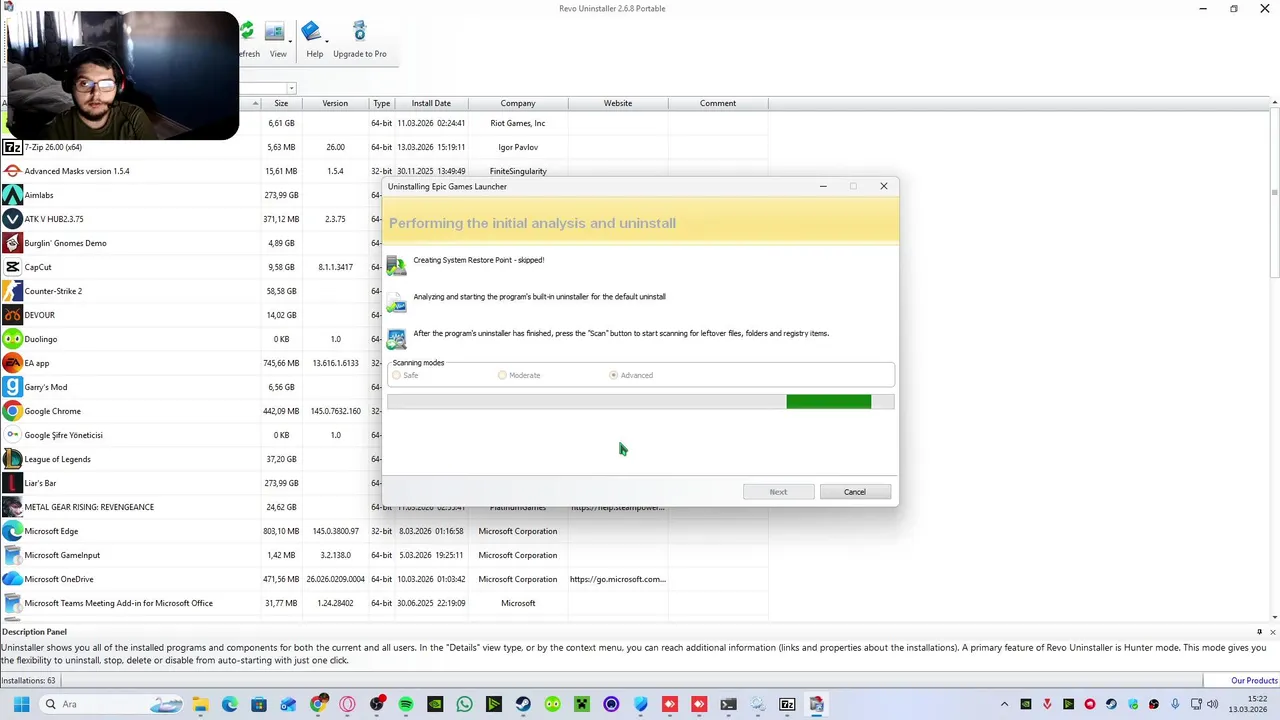Click the Refresh toolbar icon
Screen dimensions: 1280x720
tap(247, 32)
